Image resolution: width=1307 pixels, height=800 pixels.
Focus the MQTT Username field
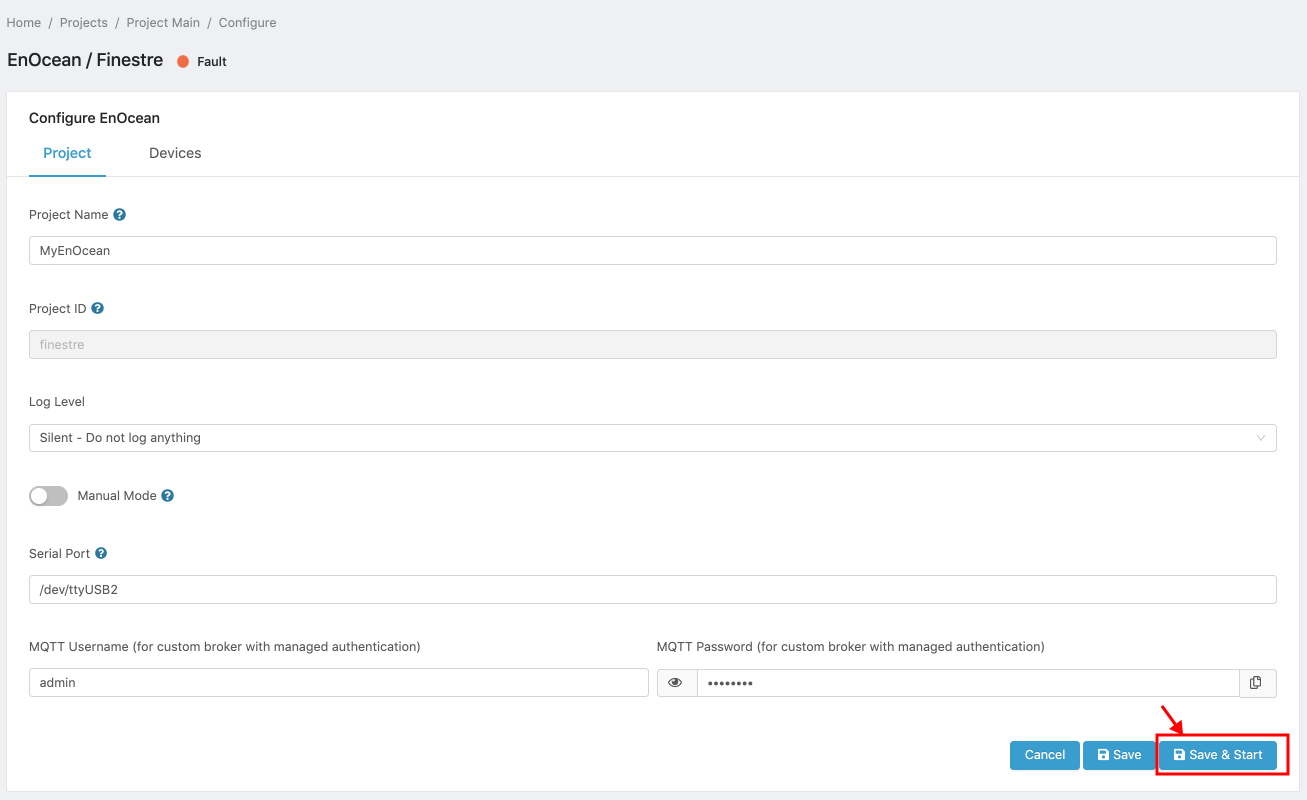[x=339, y=683]
